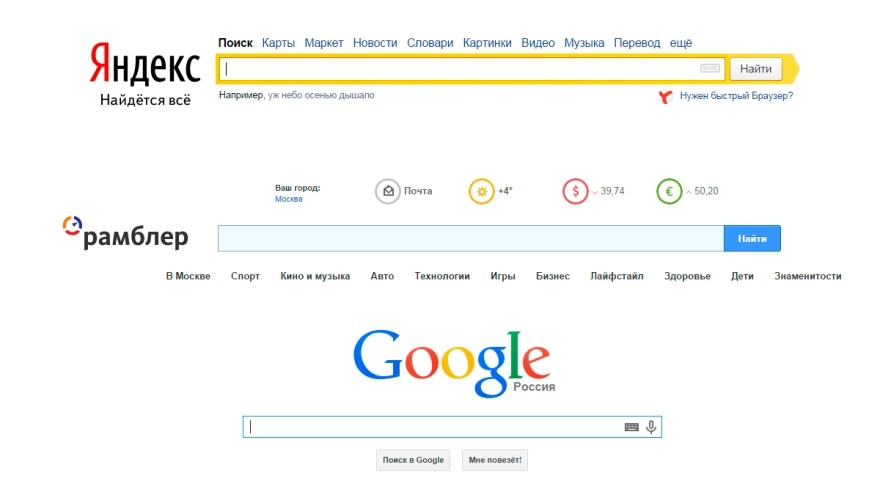Click the euro rate icon
Screen dimensions: 880x495
(x=669, y=191)
